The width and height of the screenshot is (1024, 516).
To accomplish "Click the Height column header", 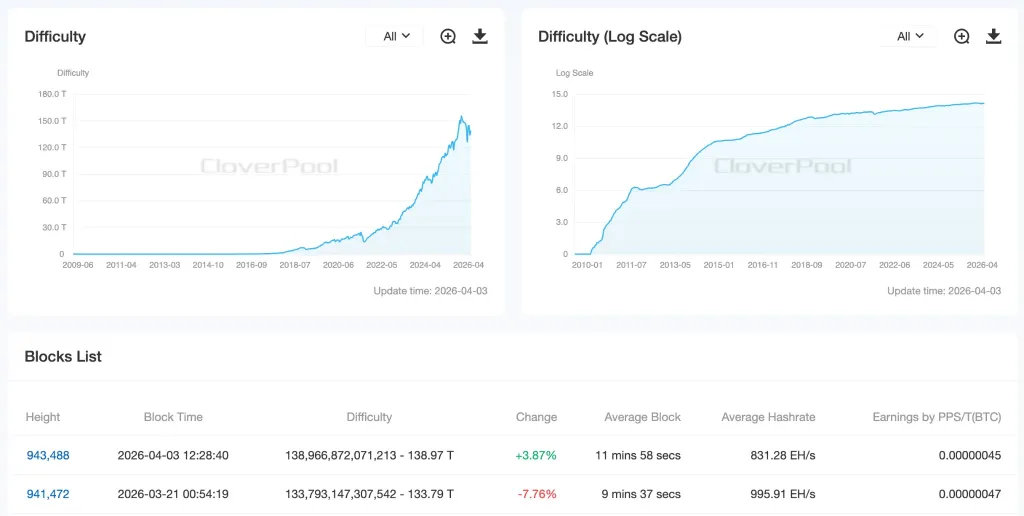I will click(x=42, y=417).
